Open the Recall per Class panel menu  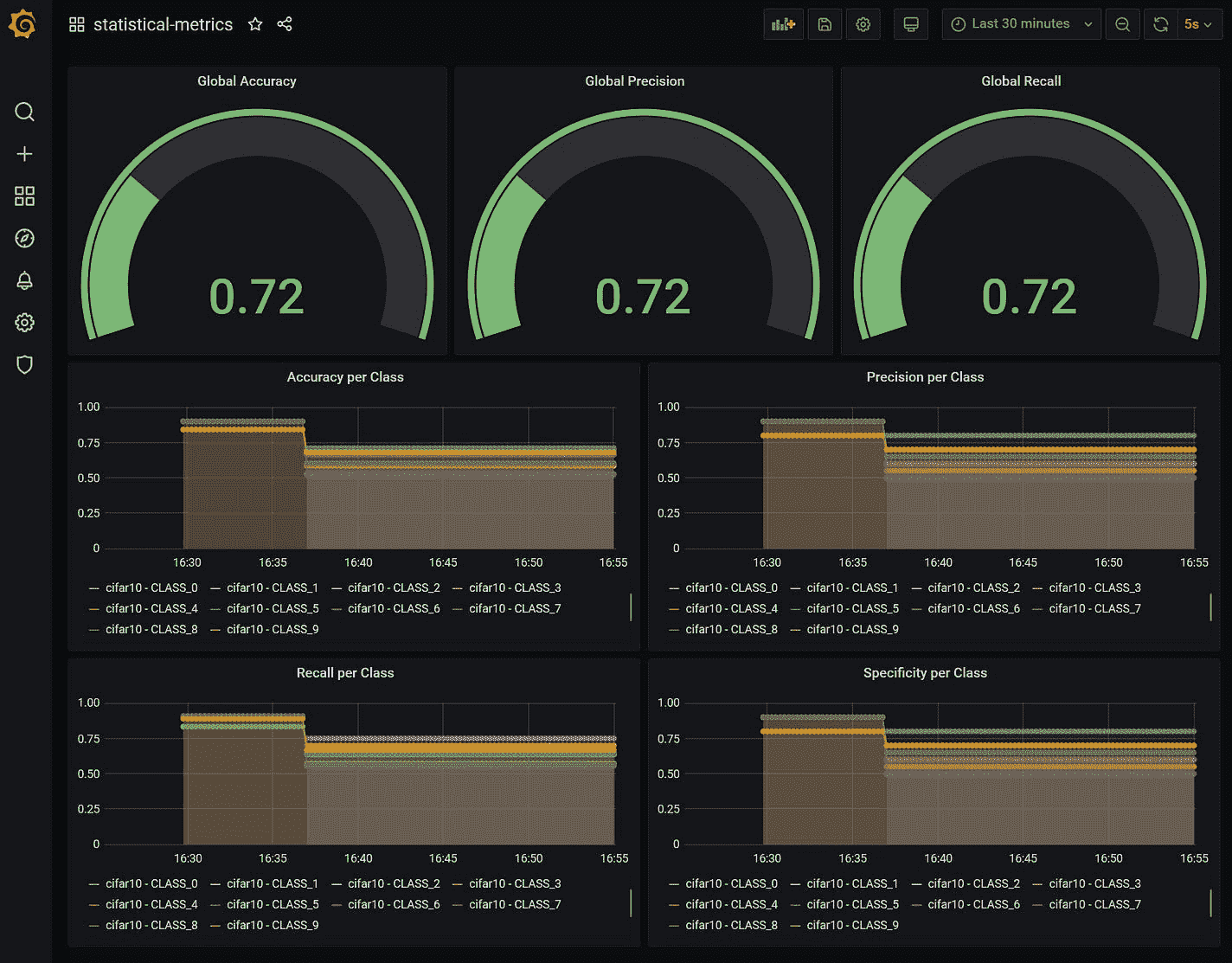(x=345, y=673)
